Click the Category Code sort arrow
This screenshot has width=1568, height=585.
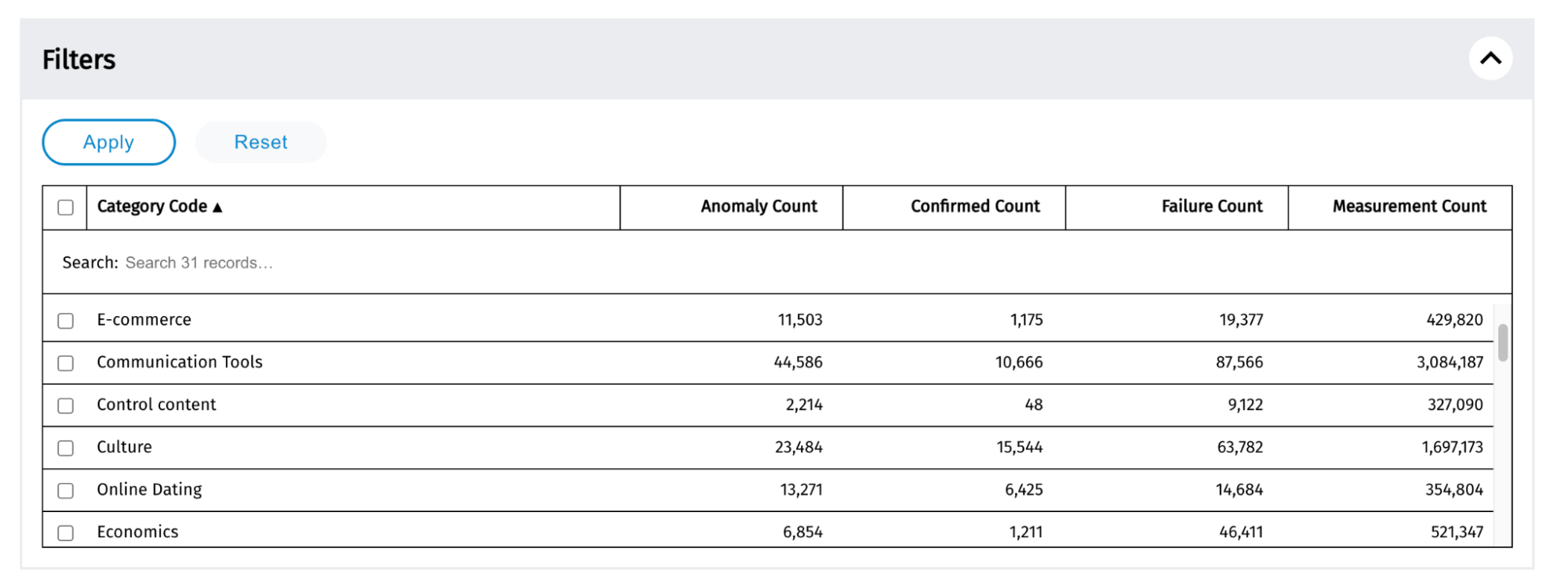pos(218,208)
